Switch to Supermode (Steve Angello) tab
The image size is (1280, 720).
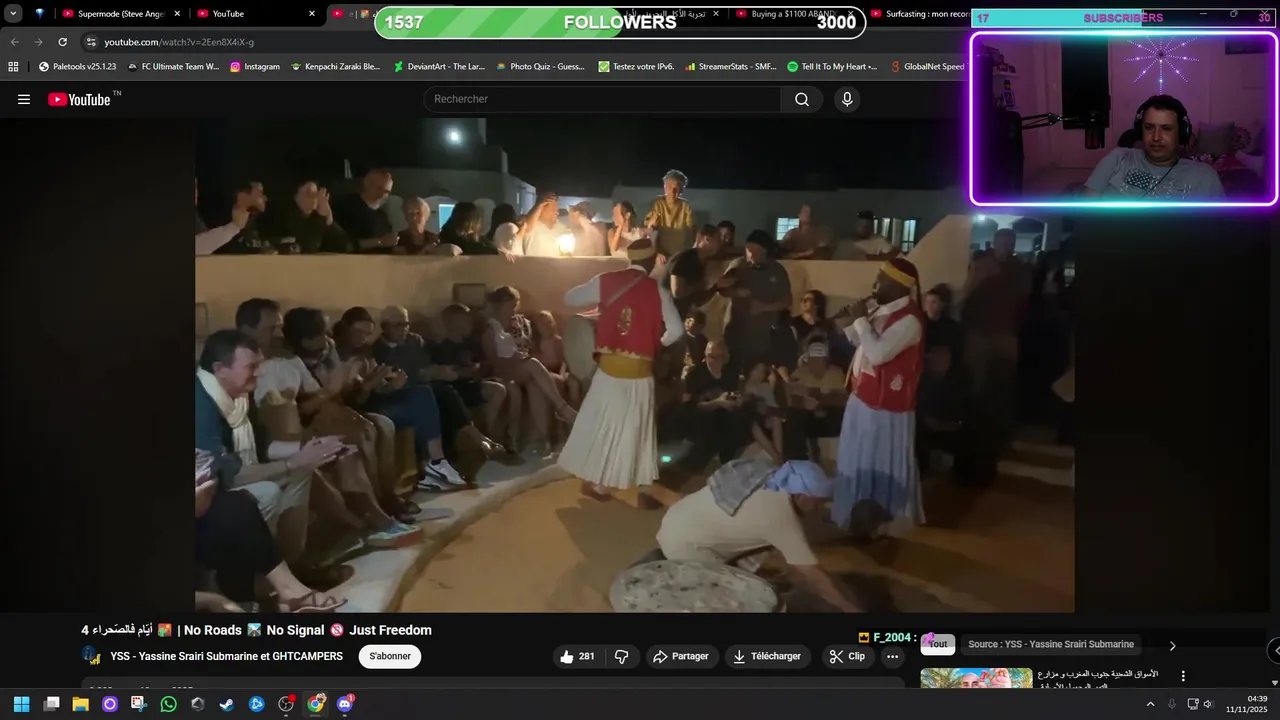coord(120,14)
